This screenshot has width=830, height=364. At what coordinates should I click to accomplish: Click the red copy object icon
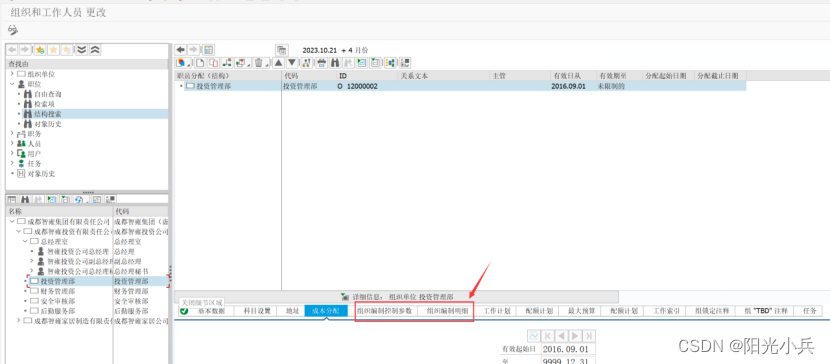point(213,63)
